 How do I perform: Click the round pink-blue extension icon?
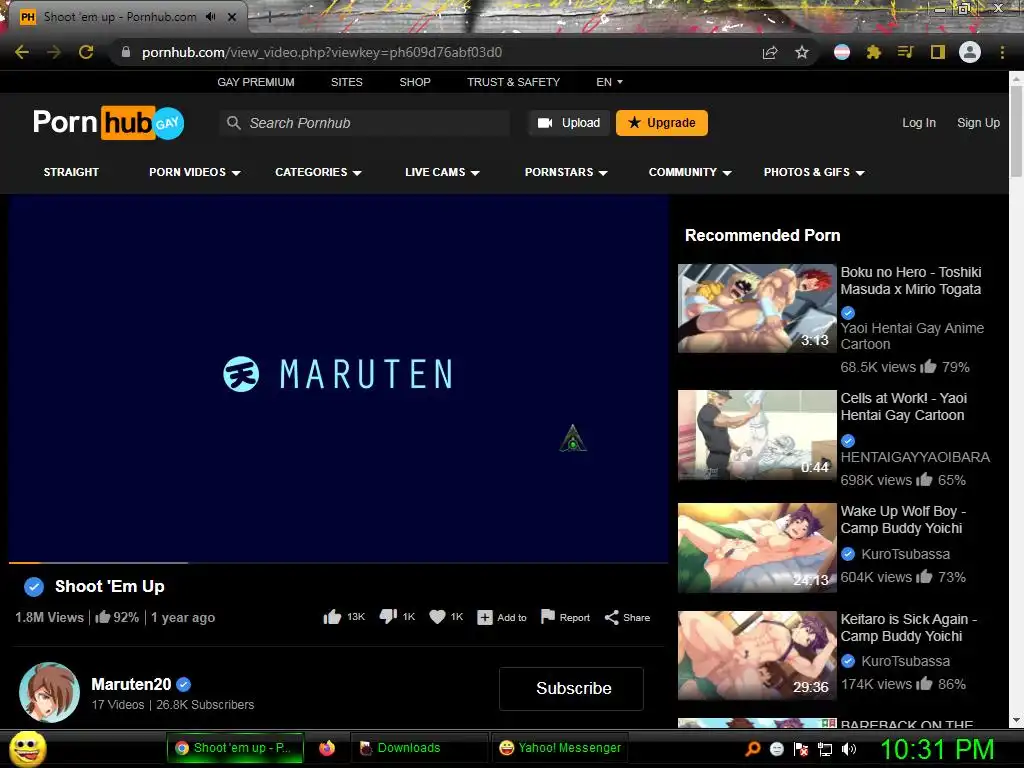pos(842,52)
